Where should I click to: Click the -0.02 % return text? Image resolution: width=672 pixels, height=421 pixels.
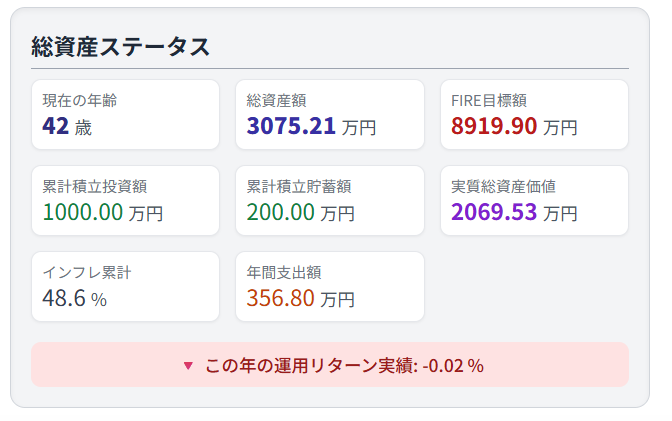pos(453,366)
